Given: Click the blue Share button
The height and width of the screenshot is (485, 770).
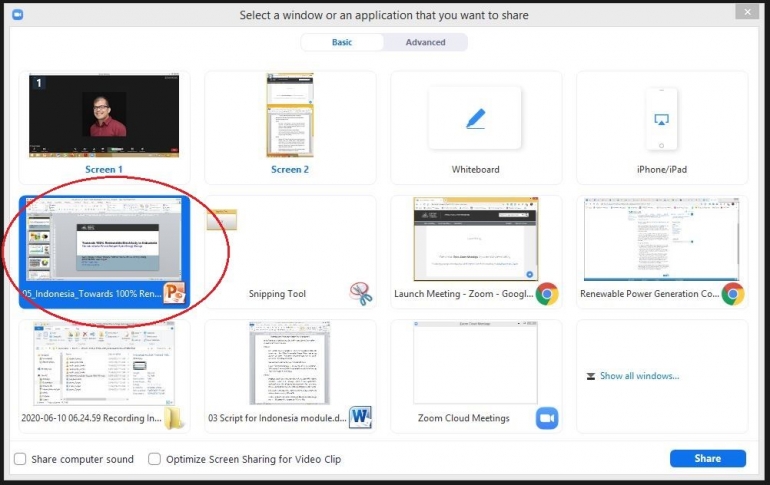Looking at the screenshot, I should [708, 458].
